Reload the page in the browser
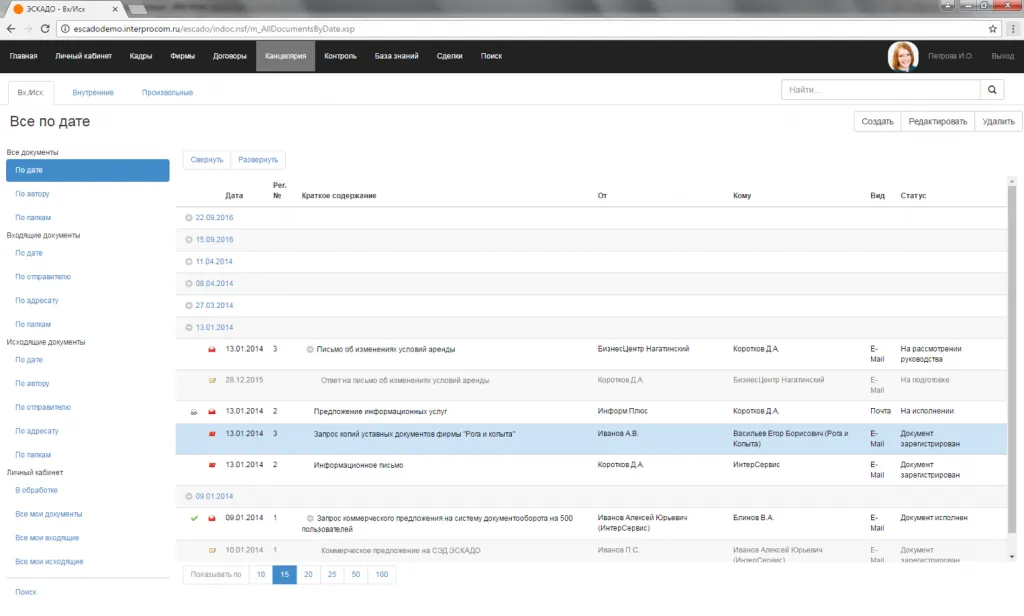 46,29
